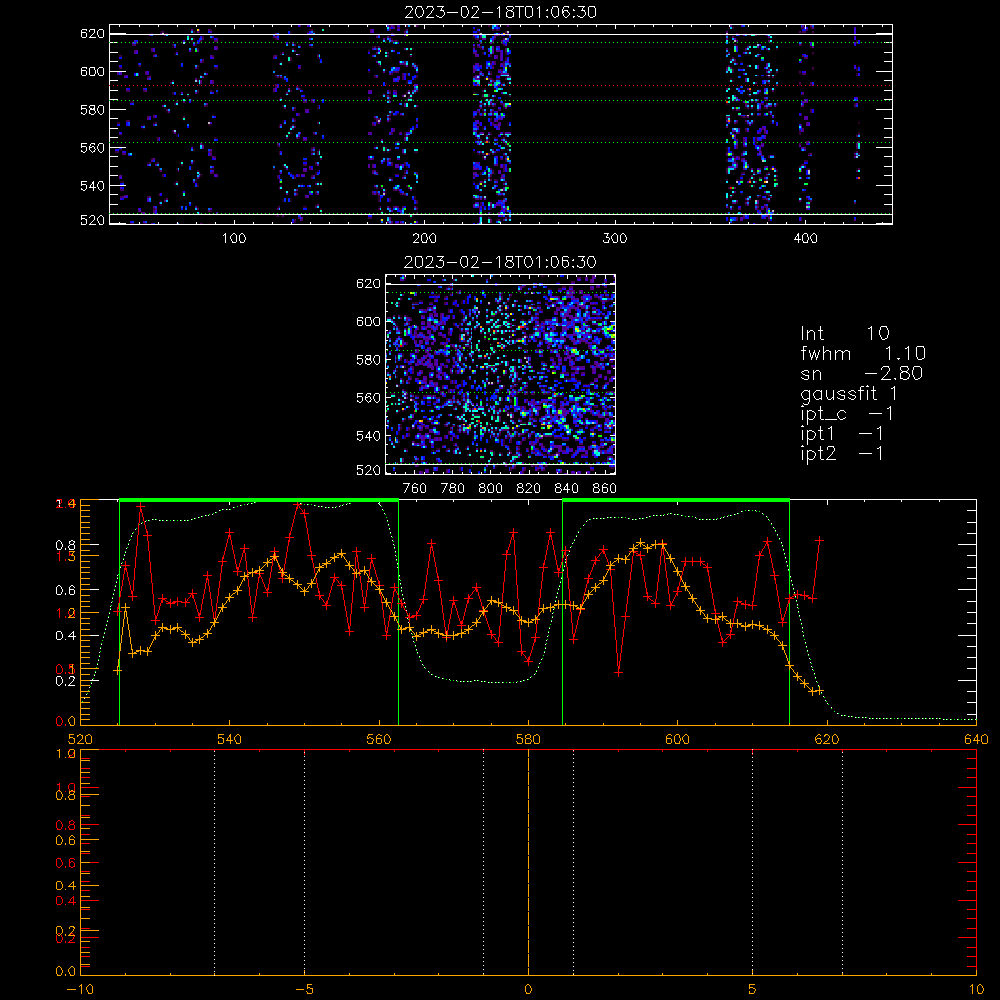Click the square middle detector image

tap(501, 374)
